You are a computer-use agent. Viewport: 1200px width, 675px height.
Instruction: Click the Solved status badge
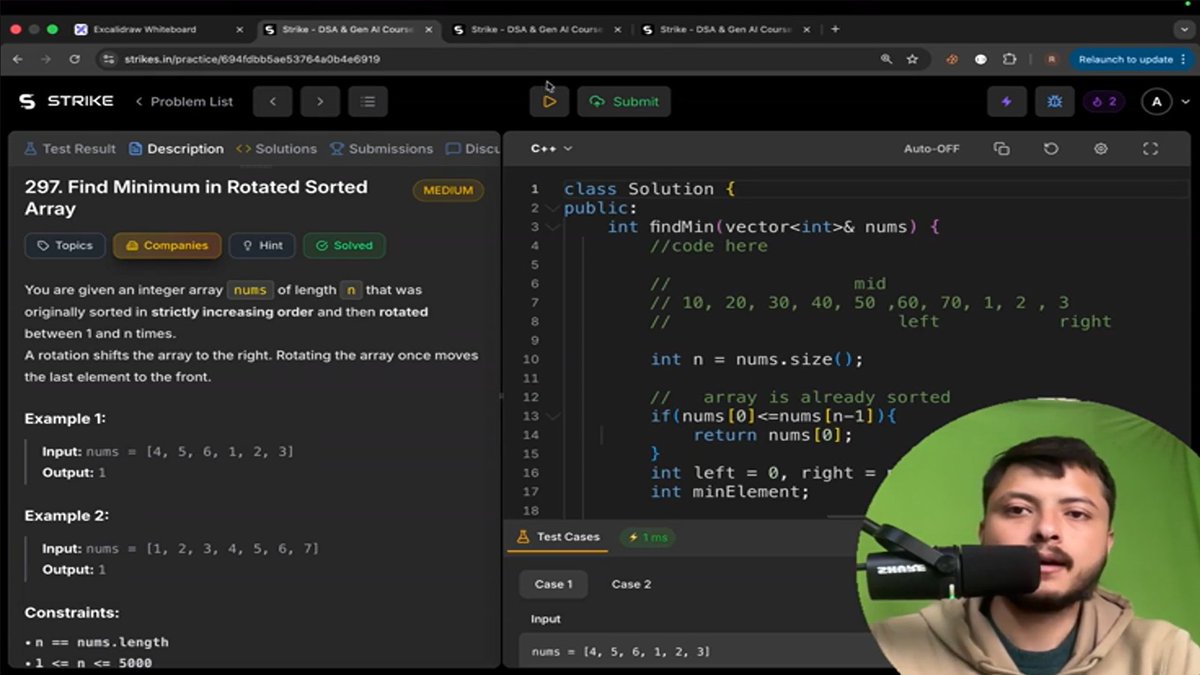[344, 245]
